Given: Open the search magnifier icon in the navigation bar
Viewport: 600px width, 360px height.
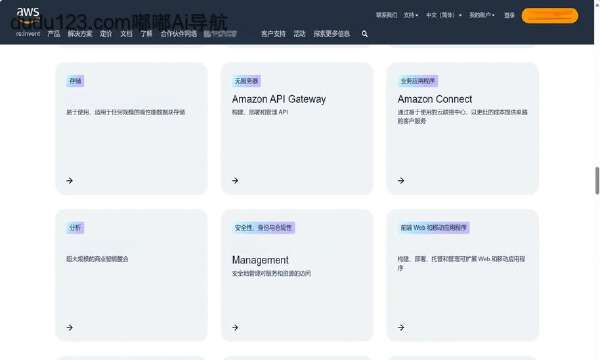Looking at the screenshot, I should coord(365,34).
